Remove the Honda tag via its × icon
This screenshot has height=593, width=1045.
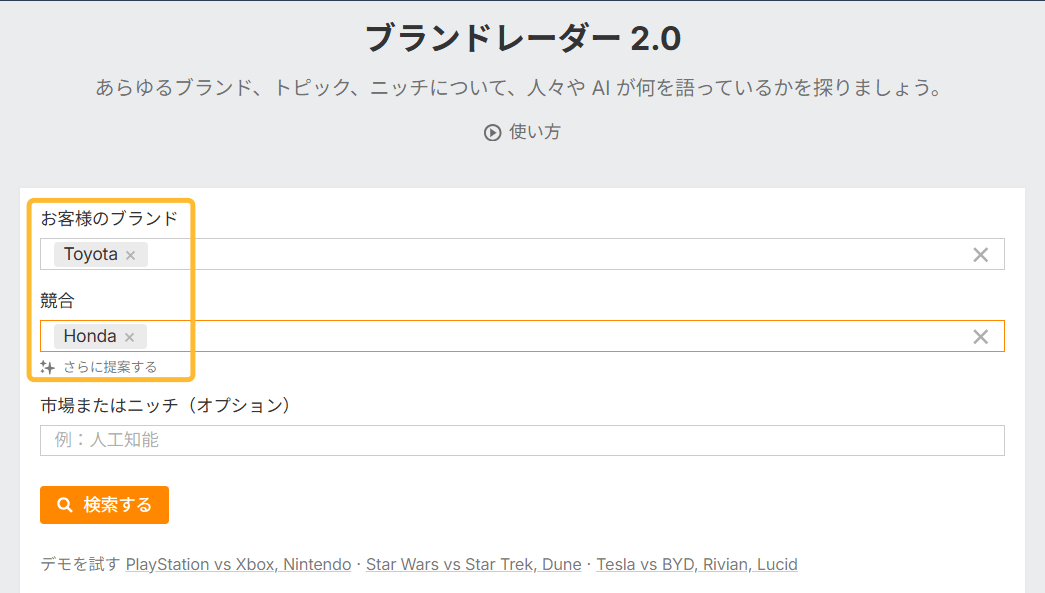[129, 336]
